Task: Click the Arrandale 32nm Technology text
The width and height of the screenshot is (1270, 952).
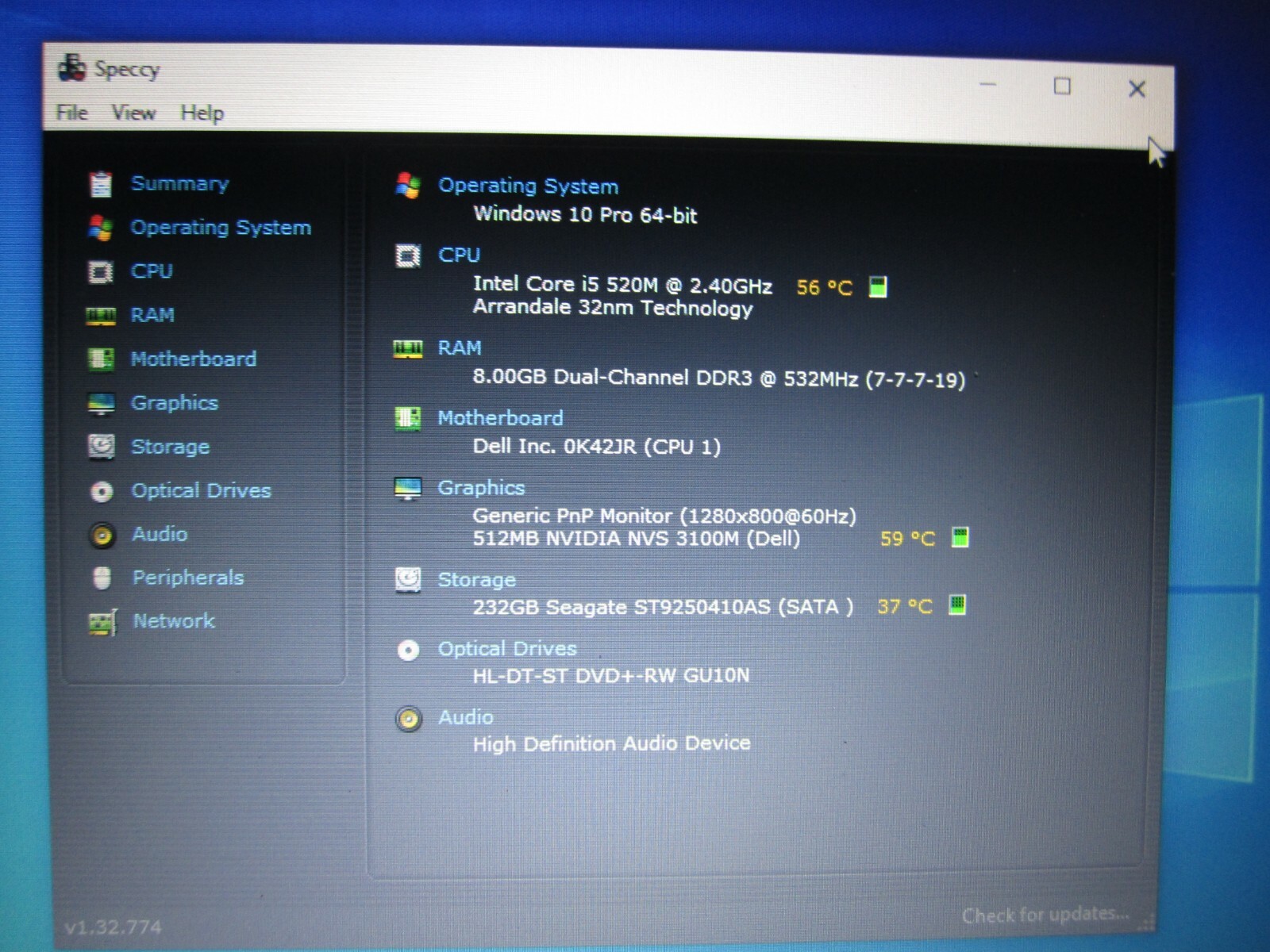Action: (x=613, y=308)
